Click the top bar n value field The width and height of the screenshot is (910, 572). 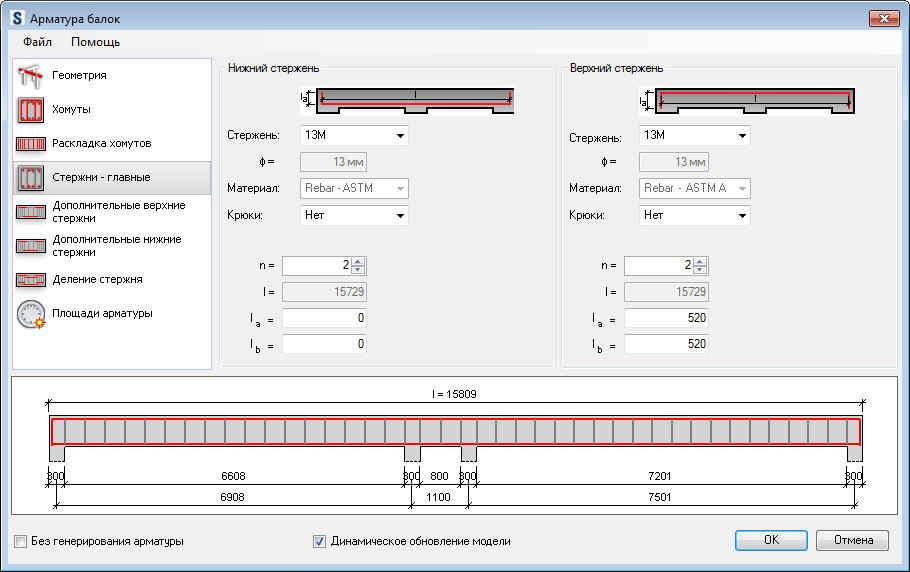[659, 266]
